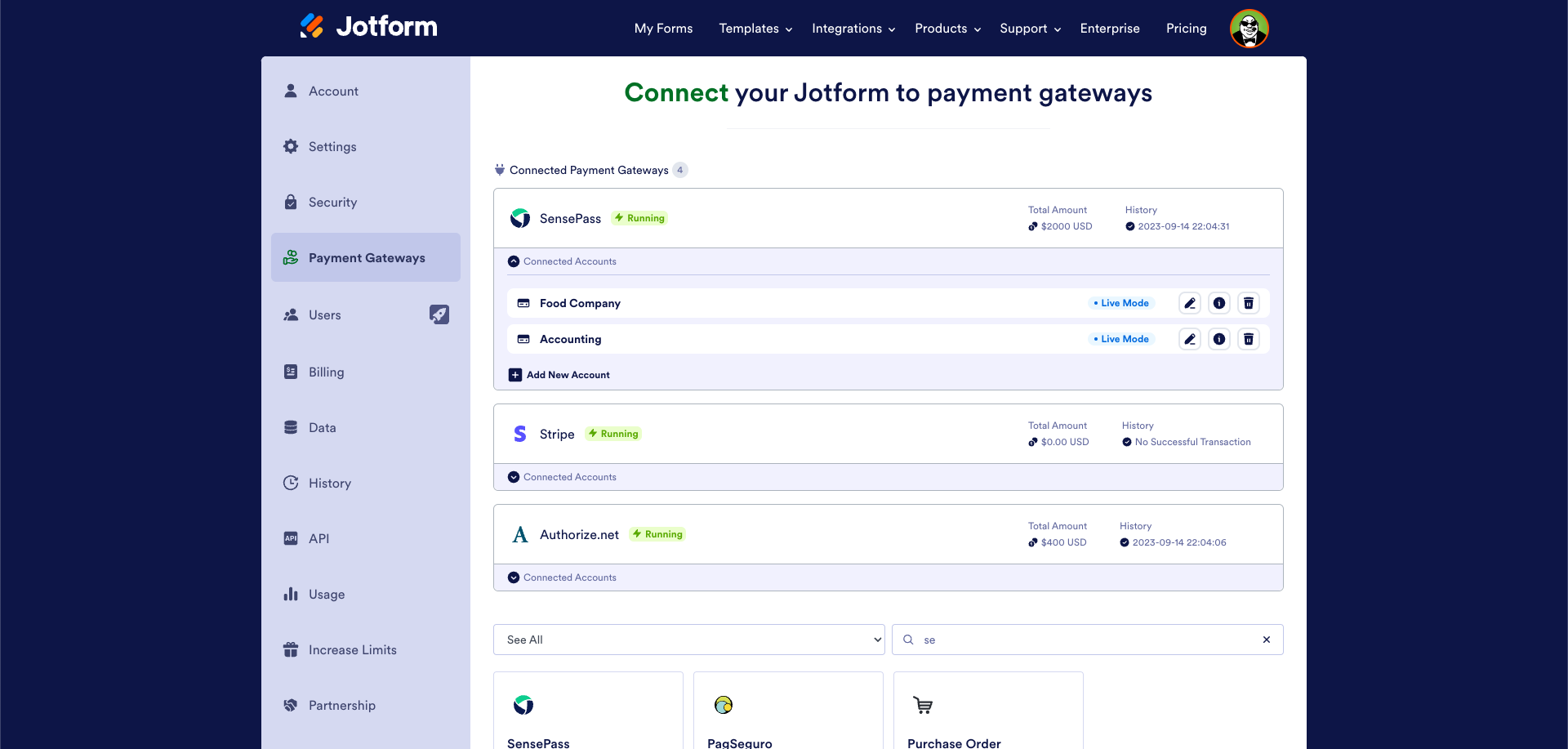Open Usage in the sidebar
1568x749 pixels.
coord(366,594)
